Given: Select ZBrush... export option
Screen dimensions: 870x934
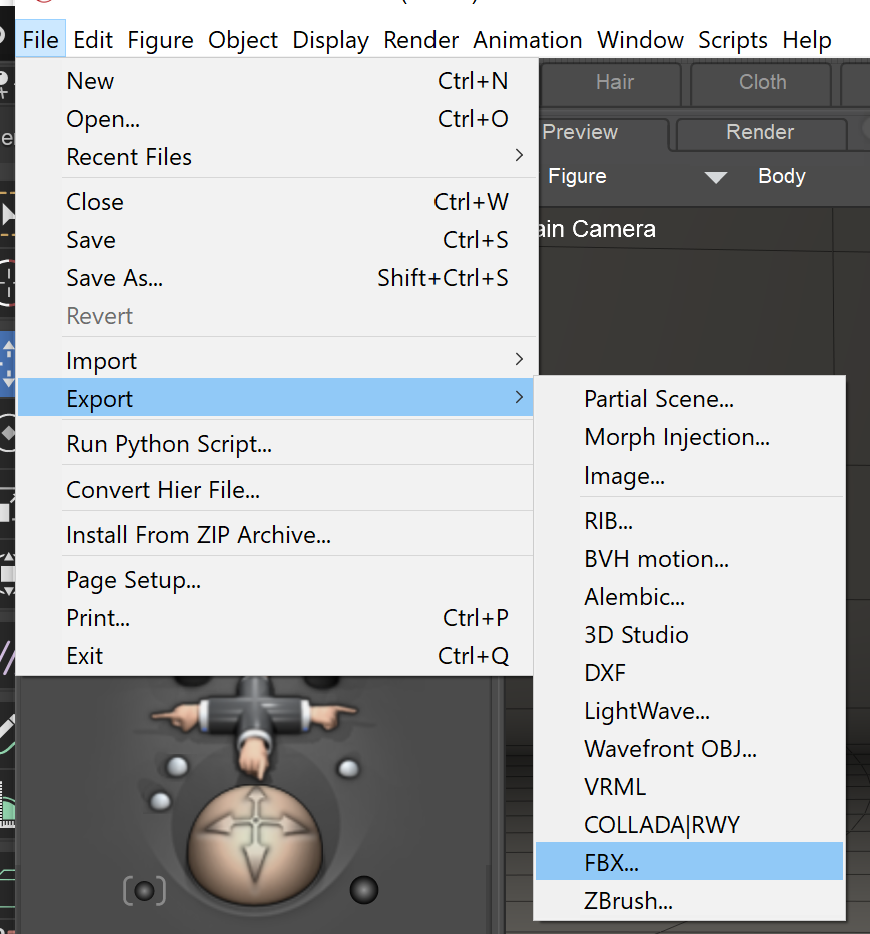Looking at the screenshot, I should [690, 901].
